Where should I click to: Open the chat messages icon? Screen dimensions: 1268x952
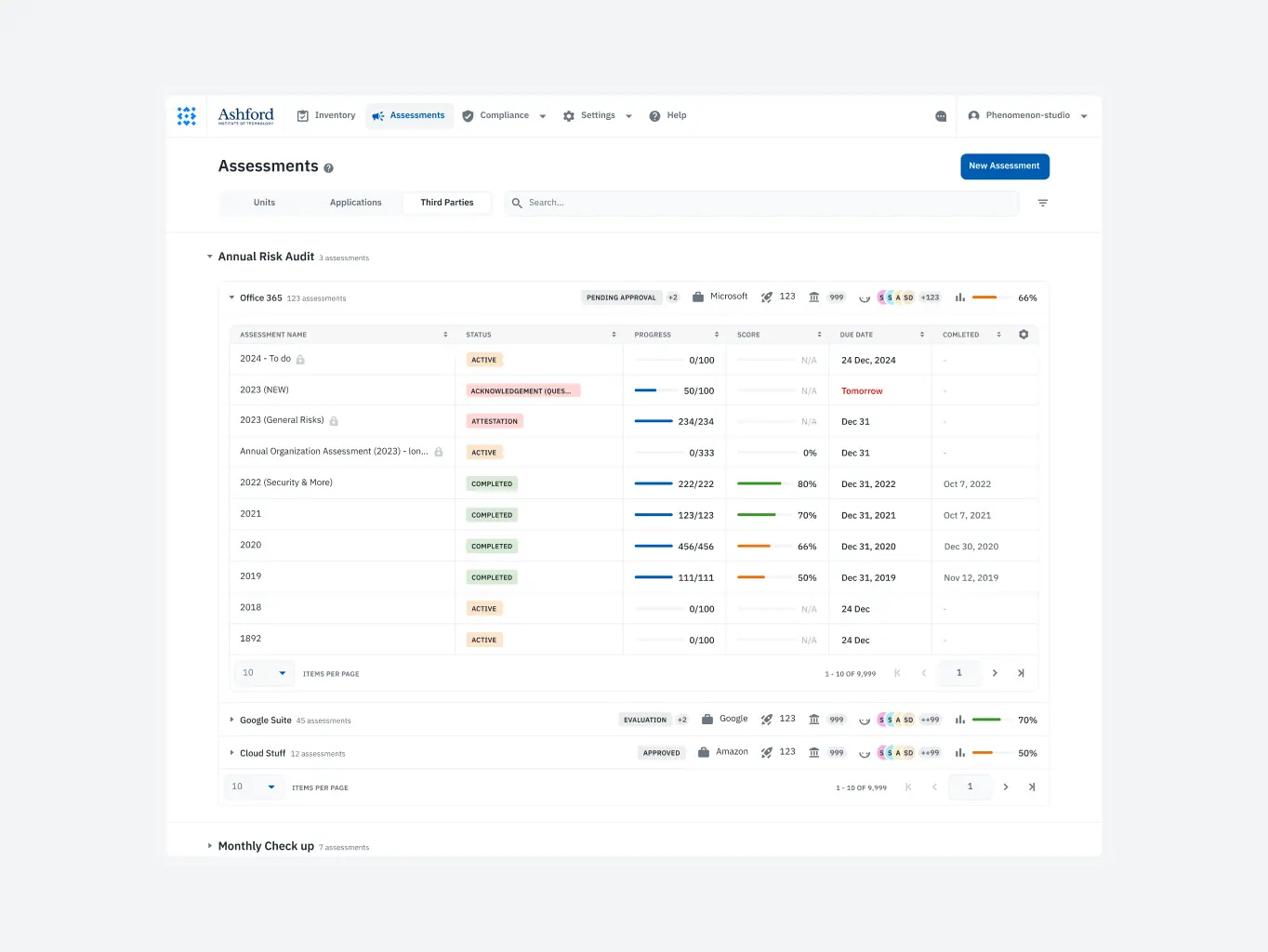coord(941,116)
